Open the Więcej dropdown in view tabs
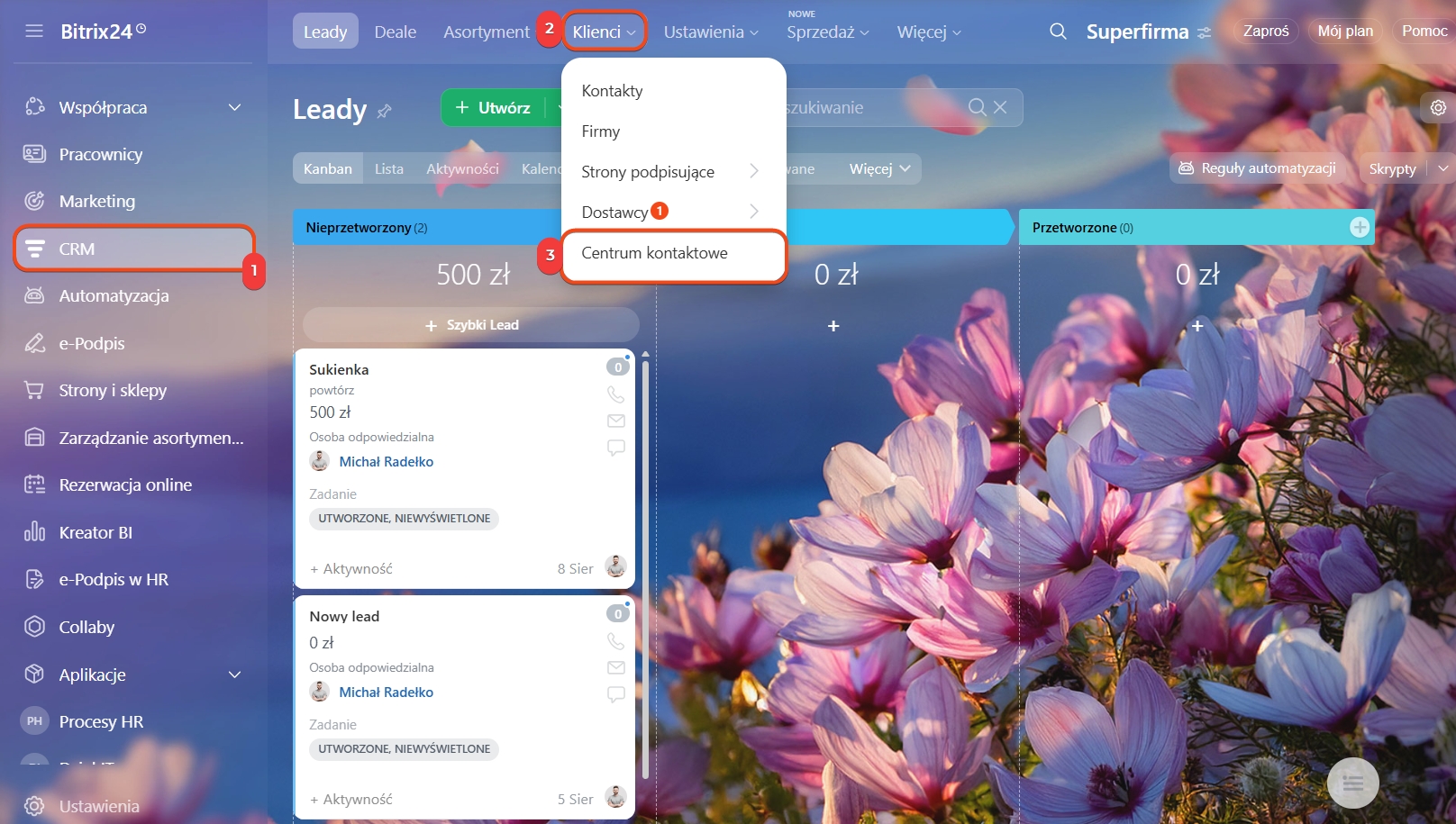The height and width of the screenshot is (824, 1456). pyautogui.click(x=879, y=168)
